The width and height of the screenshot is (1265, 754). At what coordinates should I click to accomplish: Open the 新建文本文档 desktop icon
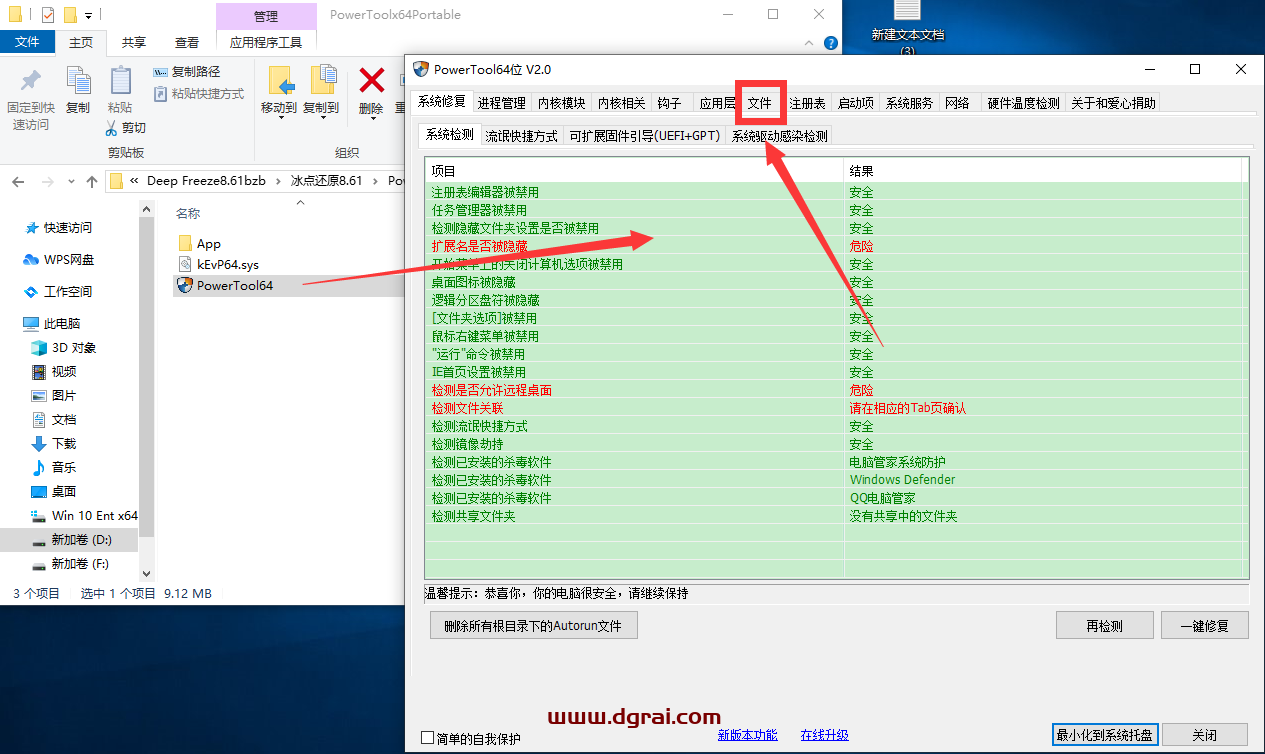click(x=907, y=27)
